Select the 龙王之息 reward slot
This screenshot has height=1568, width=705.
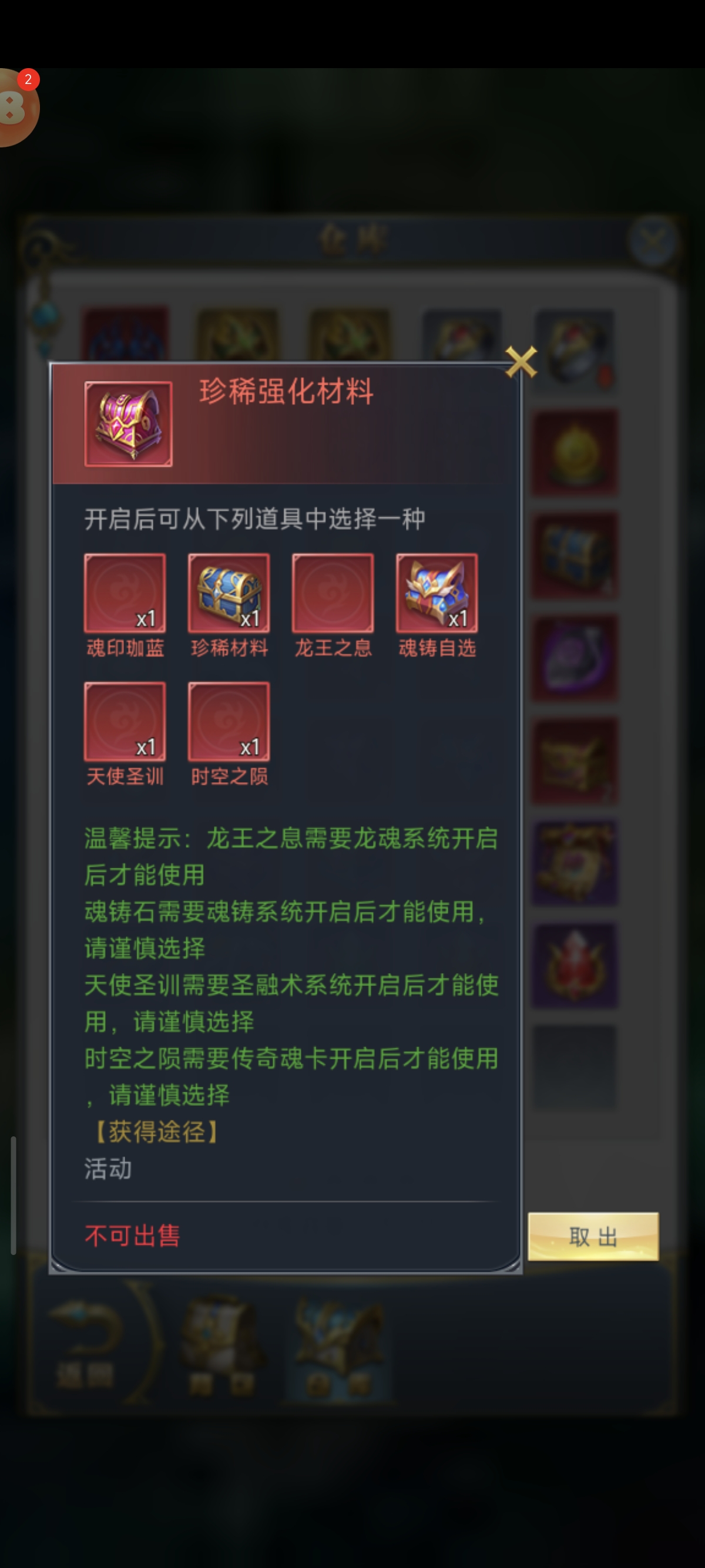tap(333, 593)
